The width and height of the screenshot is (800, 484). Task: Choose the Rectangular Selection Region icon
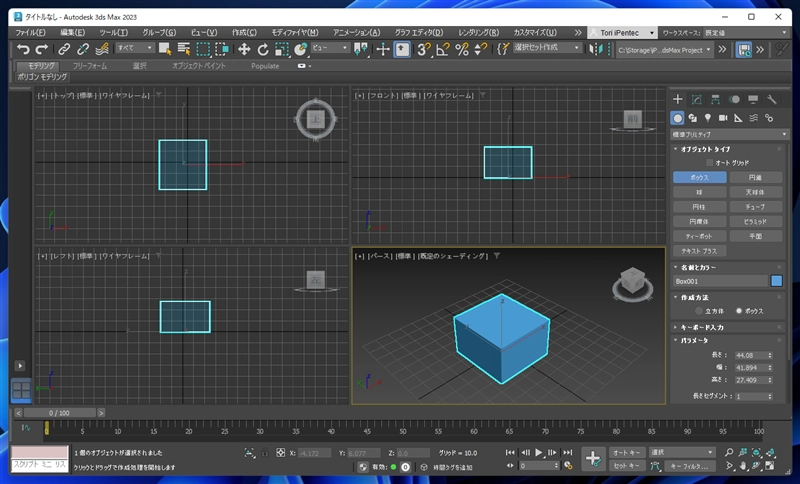(x=203, y=49)
